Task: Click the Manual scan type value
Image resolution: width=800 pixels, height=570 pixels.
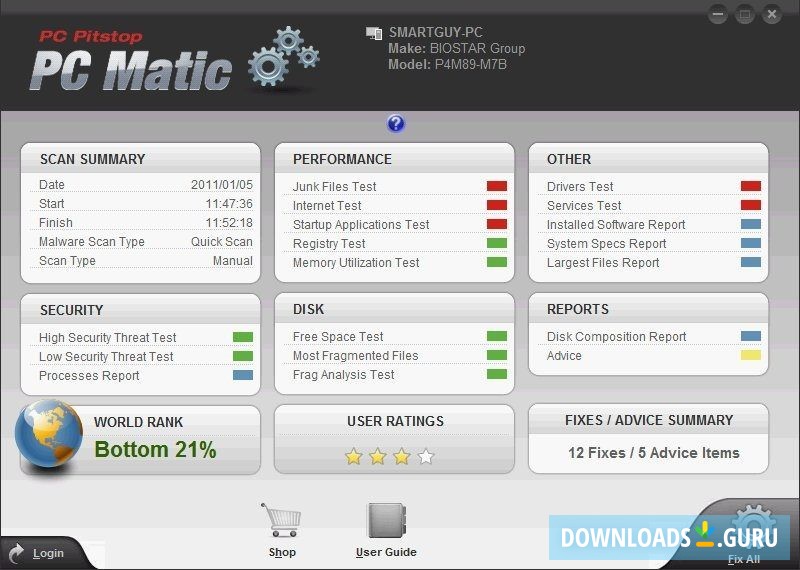Action: pos(233,261)
